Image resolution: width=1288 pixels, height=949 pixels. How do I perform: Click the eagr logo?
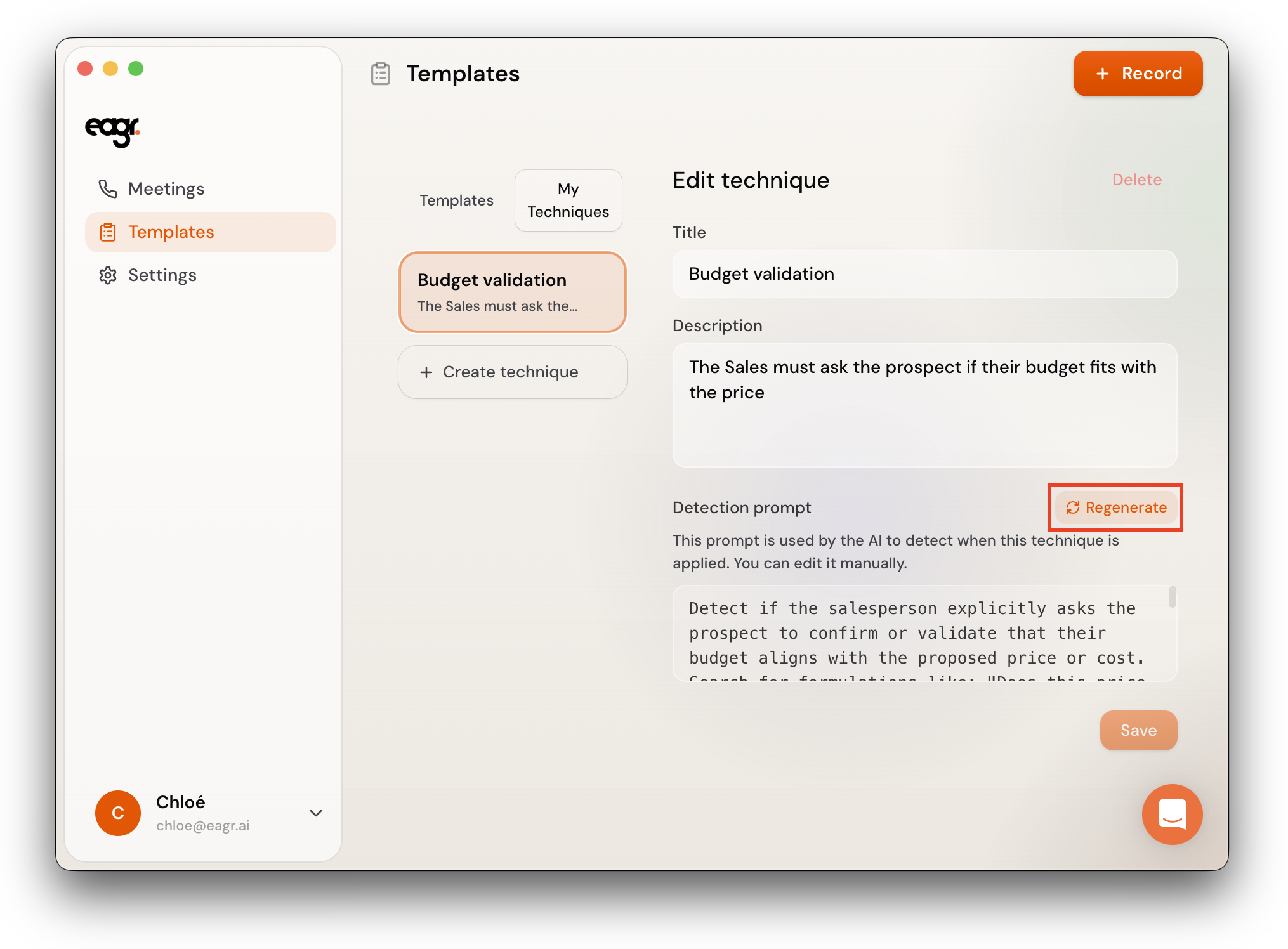(x=112, y=131)
